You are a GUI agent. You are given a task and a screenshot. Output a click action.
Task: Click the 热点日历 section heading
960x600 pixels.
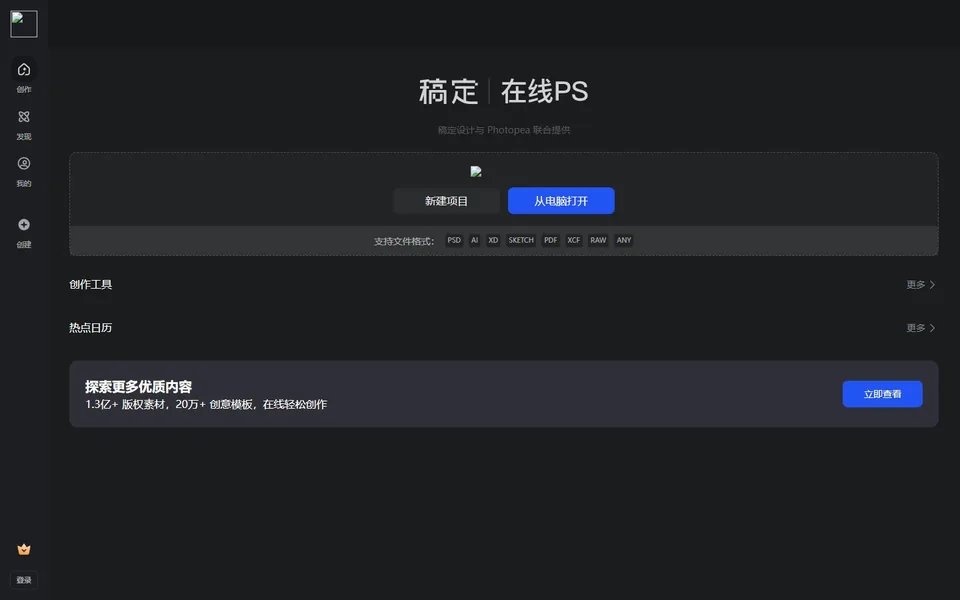tap(91, 328)
